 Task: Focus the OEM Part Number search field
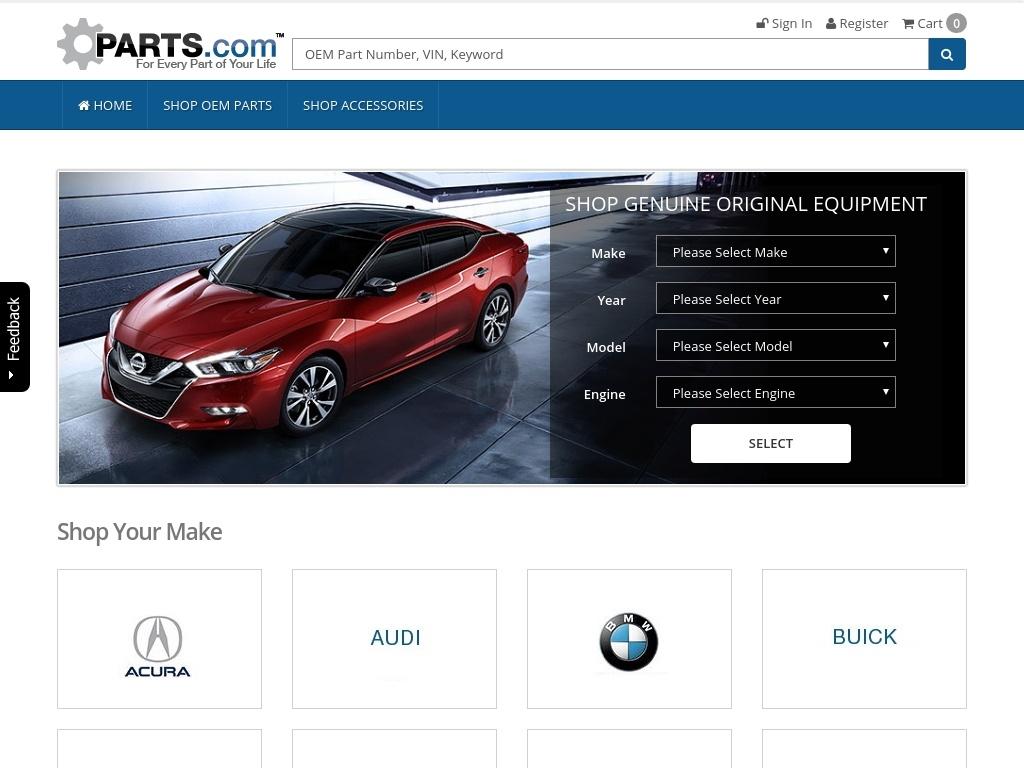(610, 54)
